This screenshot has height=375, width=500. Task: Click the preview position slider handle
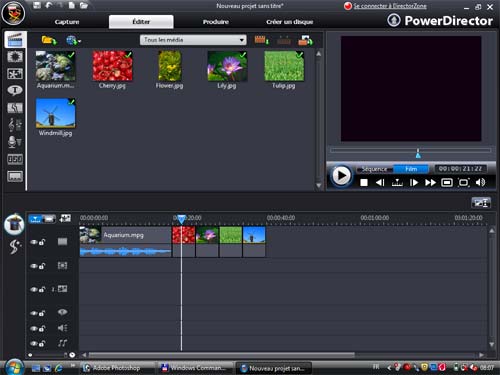[x=418, y=154]
